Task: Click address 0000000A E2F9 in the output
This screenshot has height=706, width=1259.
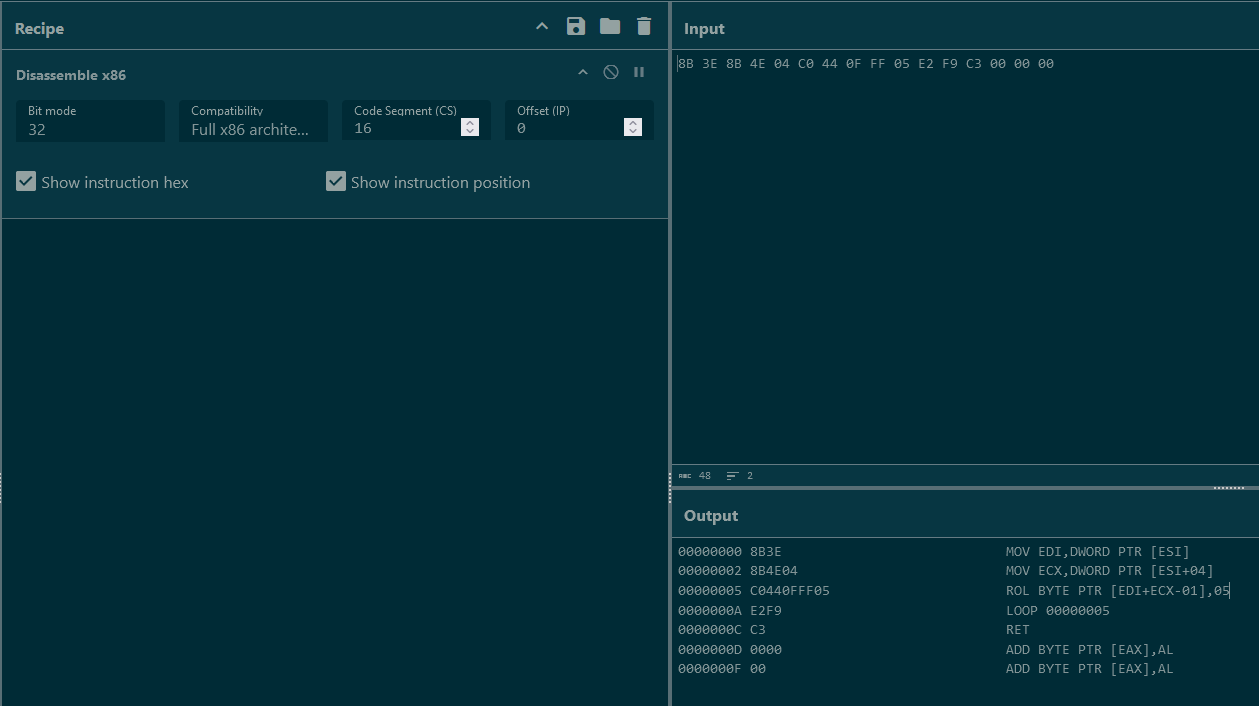Action: point(730,611)
